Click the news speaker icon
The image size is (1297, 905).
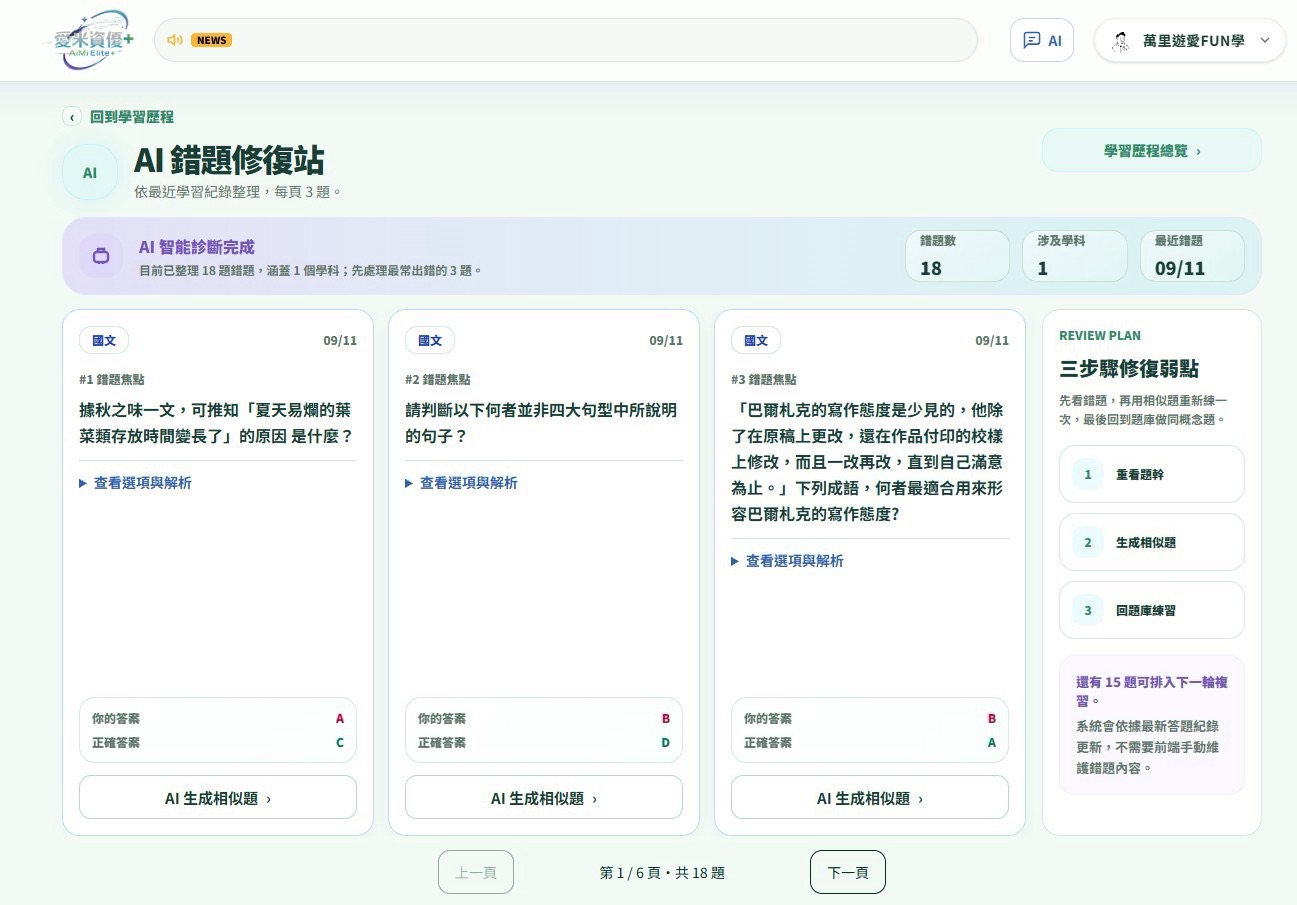pos(175,40)
